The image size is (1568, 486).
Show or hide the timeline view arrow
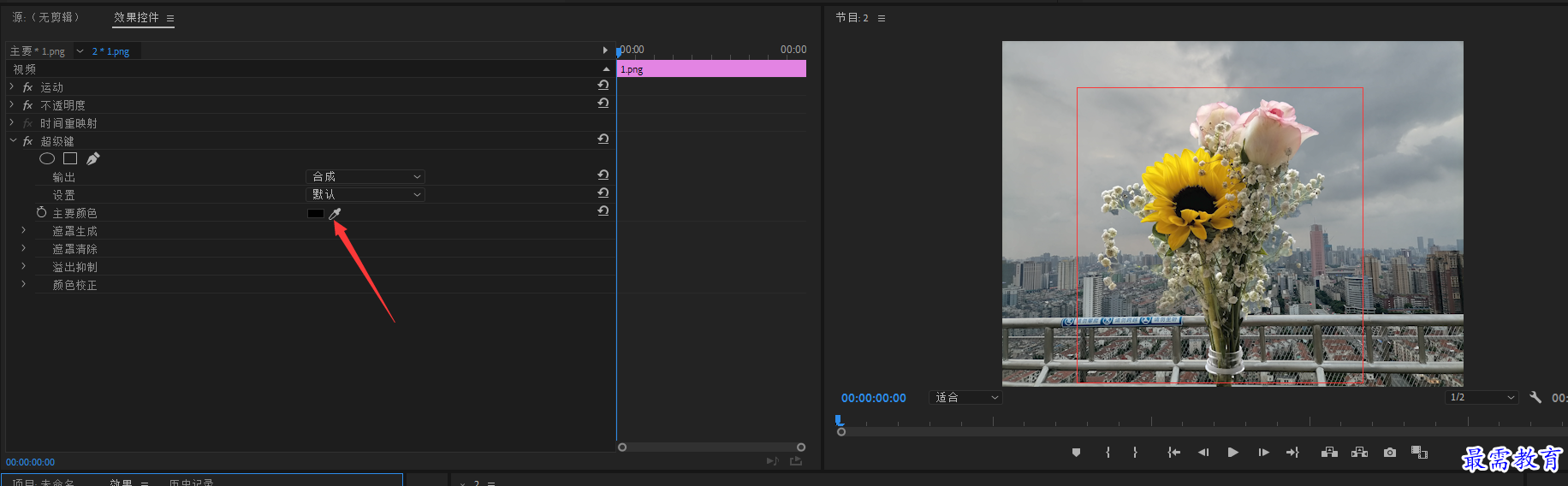point(605,50)
